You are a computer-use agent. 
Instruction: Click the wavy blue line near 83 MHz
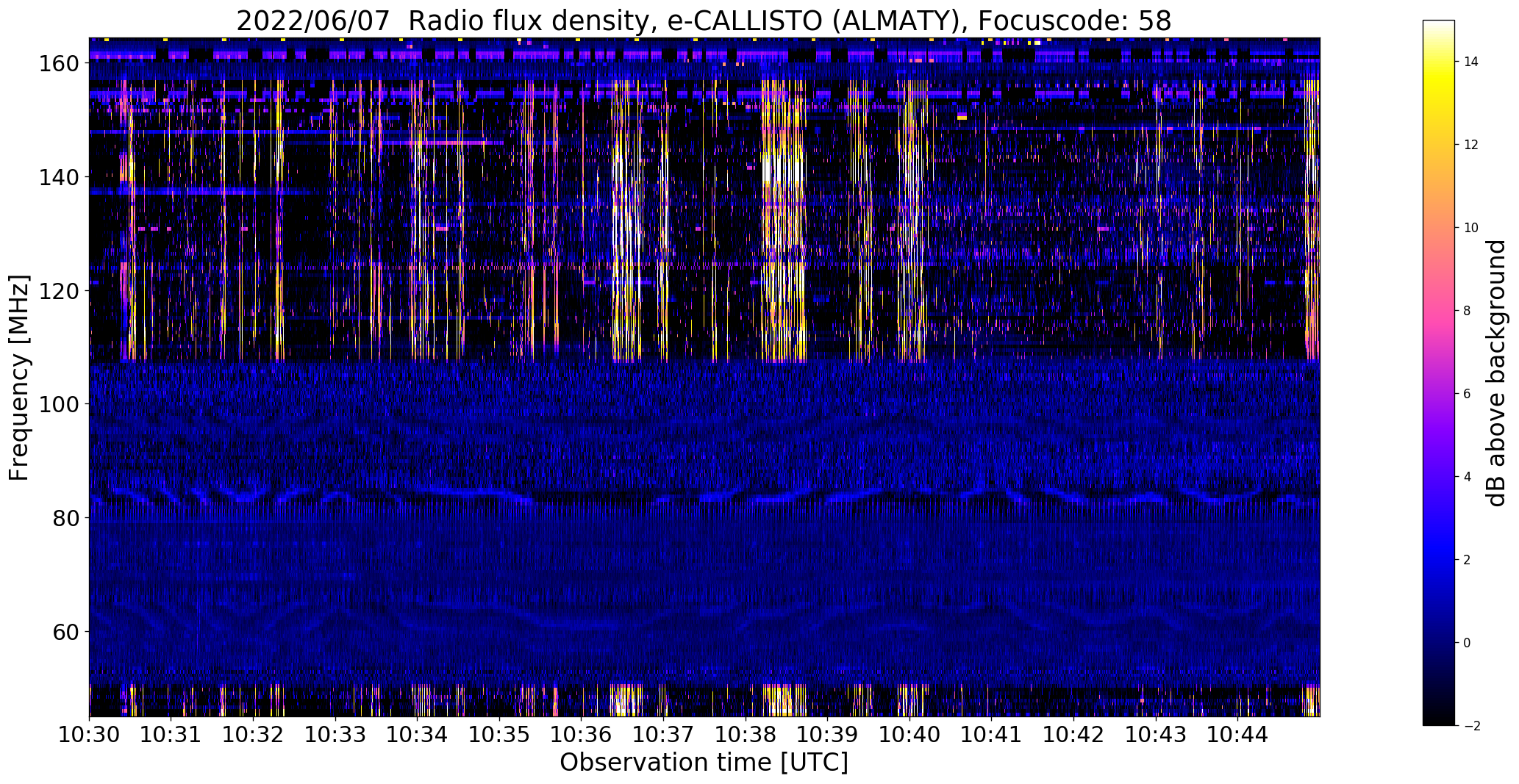pos(704,495)
